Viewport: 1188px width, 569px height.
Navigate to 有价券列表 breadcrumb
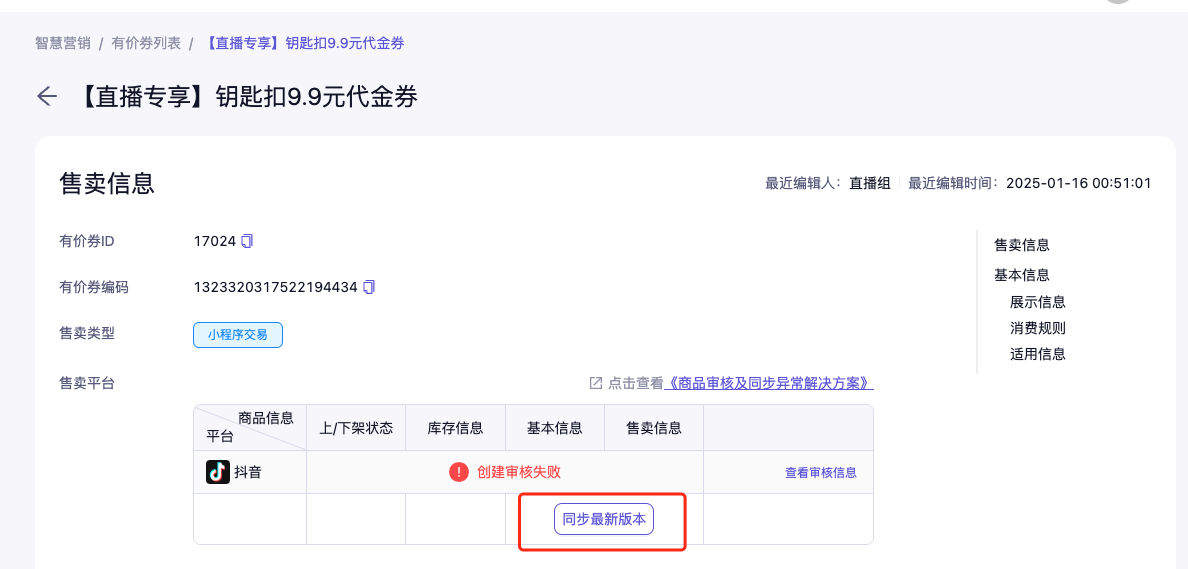point(146,43)
